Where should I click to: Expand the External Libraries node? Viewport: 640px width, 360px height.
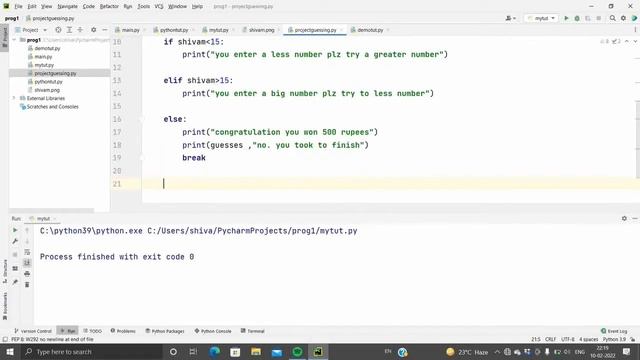[14, 98]
